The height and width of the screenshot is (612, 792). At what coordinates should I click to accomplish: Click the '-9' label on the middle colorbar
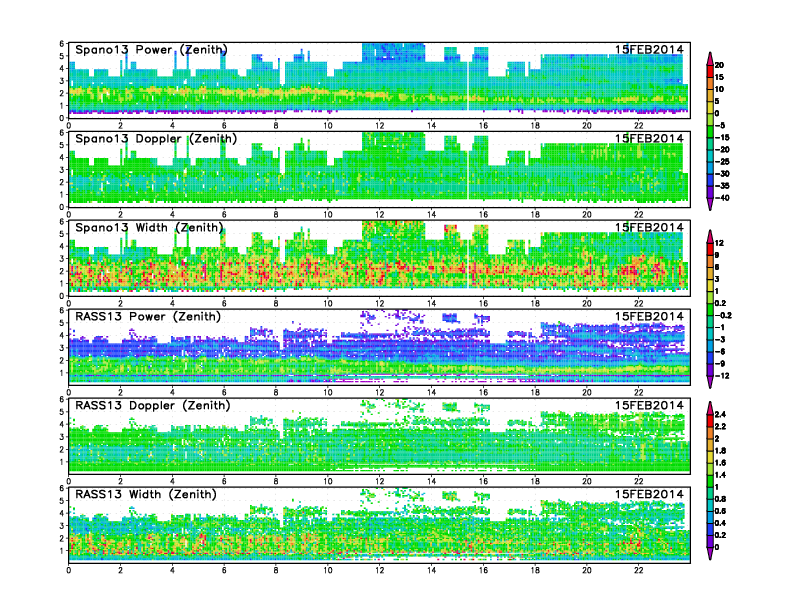click(720, 364)
